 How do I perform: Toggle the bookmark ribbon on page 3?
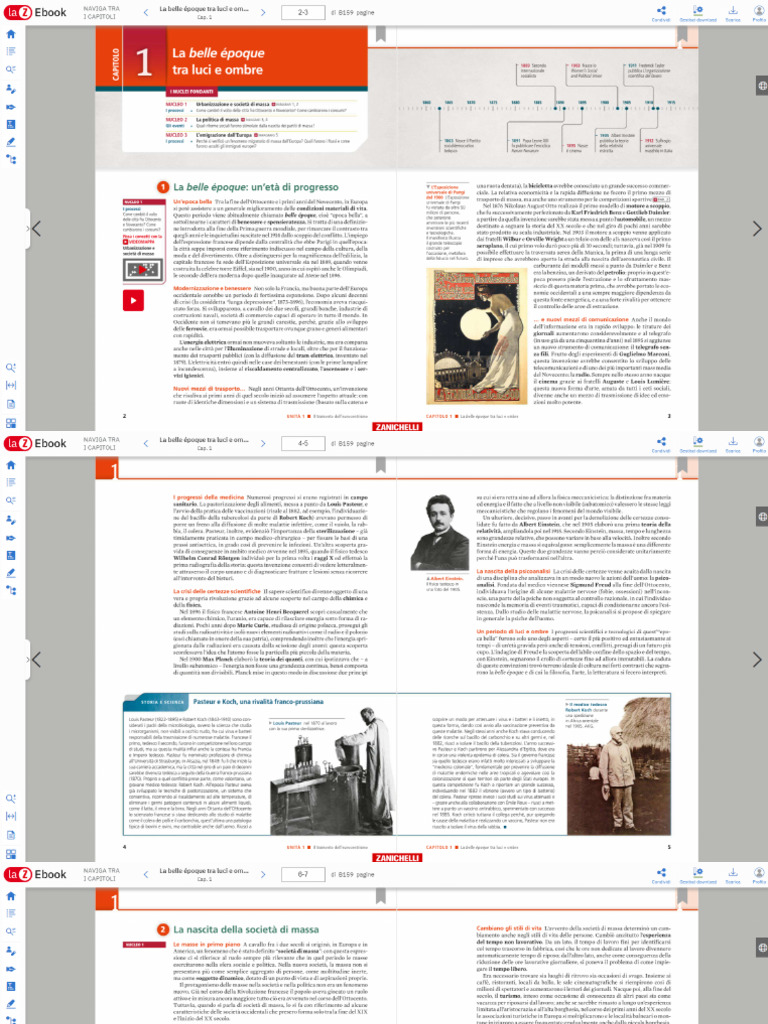(682, 35)
